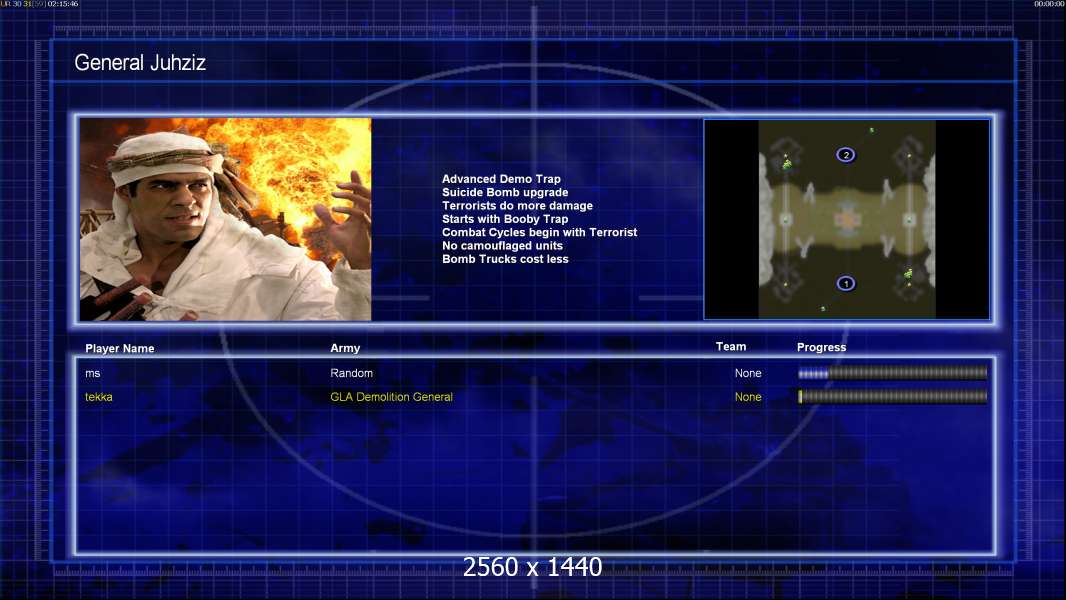Click the map preview thumbnail center

coord(846,219)
